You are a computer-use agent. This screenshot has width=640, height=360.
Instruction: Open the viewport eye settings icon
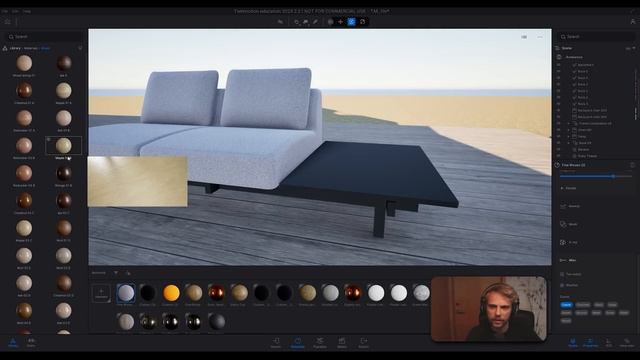[x=524, y=37]
